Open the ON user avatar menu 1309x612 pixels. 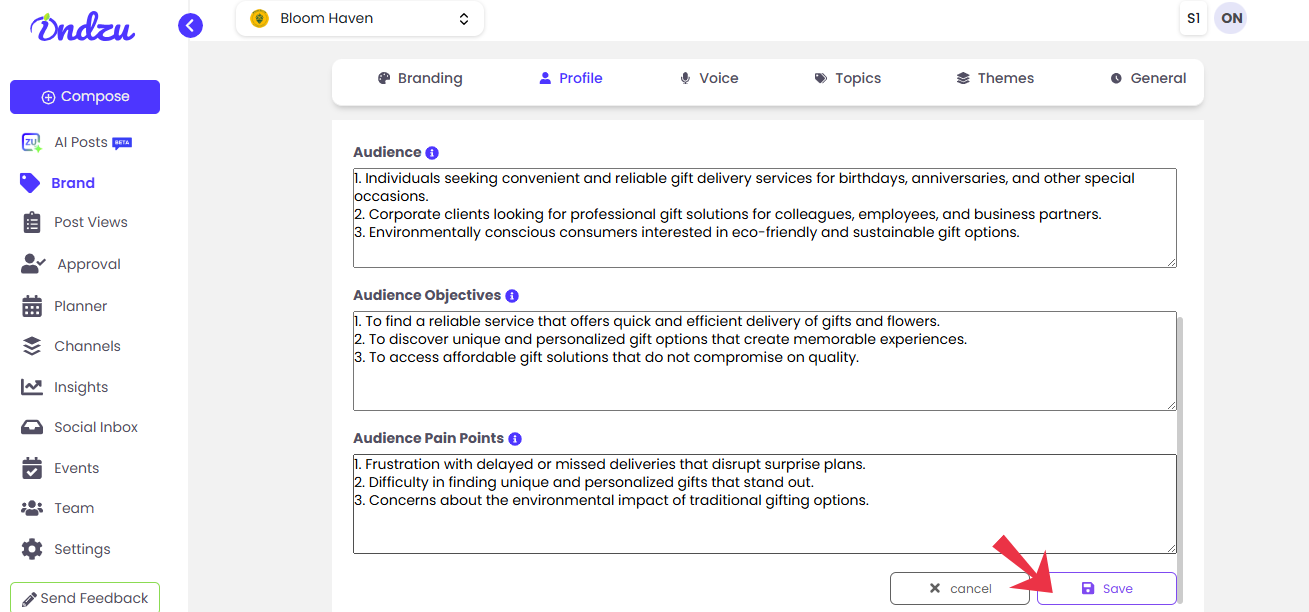(1231, 18)
